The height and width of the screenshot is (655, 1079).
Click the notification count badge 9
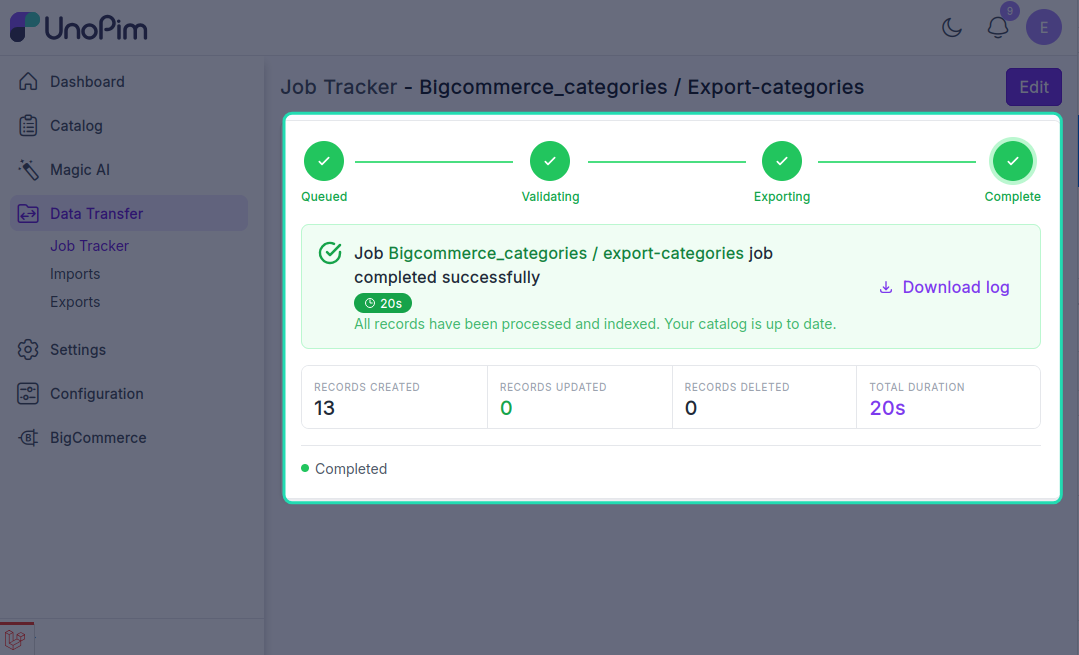(1009, 11)
